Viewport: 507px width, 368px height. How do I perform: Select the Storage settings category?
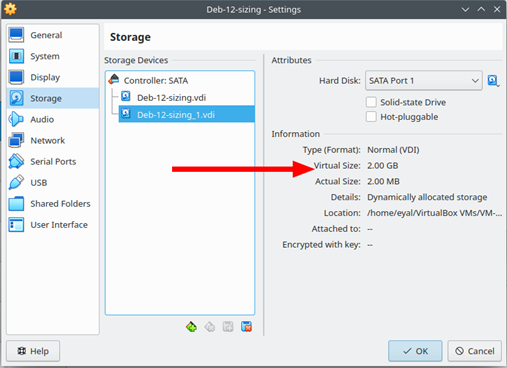(x=53, y=98)
